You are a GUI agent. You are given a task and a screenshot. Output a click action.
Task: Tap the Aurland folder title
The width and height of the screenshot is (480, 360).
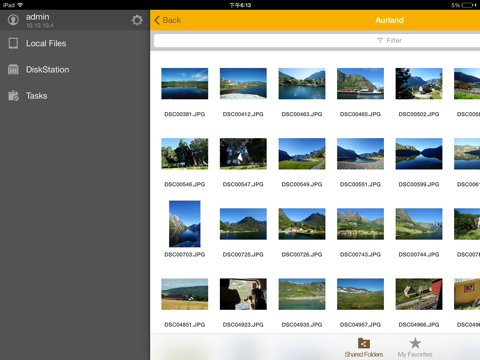(x=389, y=20)
